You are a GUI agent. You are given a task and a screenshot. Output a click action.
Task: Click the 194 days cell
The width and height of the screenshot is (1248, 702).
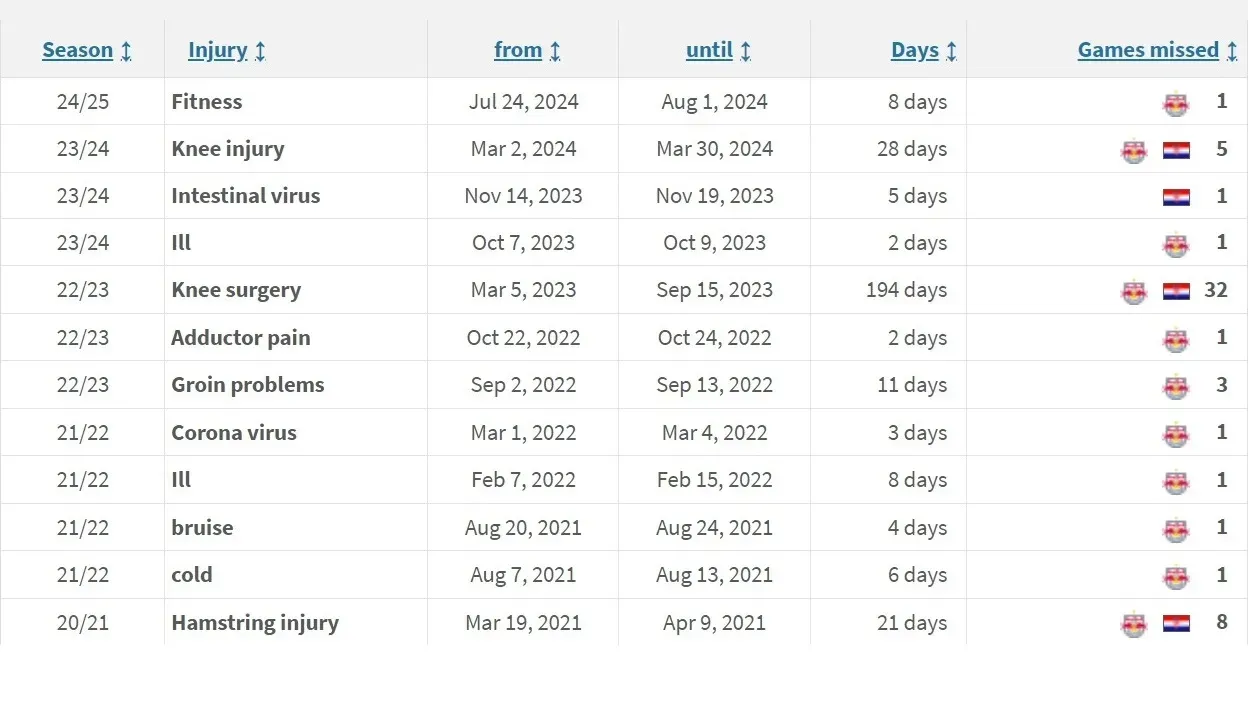(906, 291)
